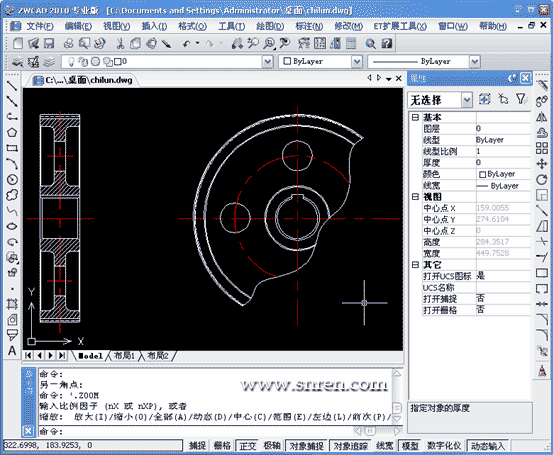The image size is (553, 455).
Task: Open the layer dropdown list
Action: [268, 62]
